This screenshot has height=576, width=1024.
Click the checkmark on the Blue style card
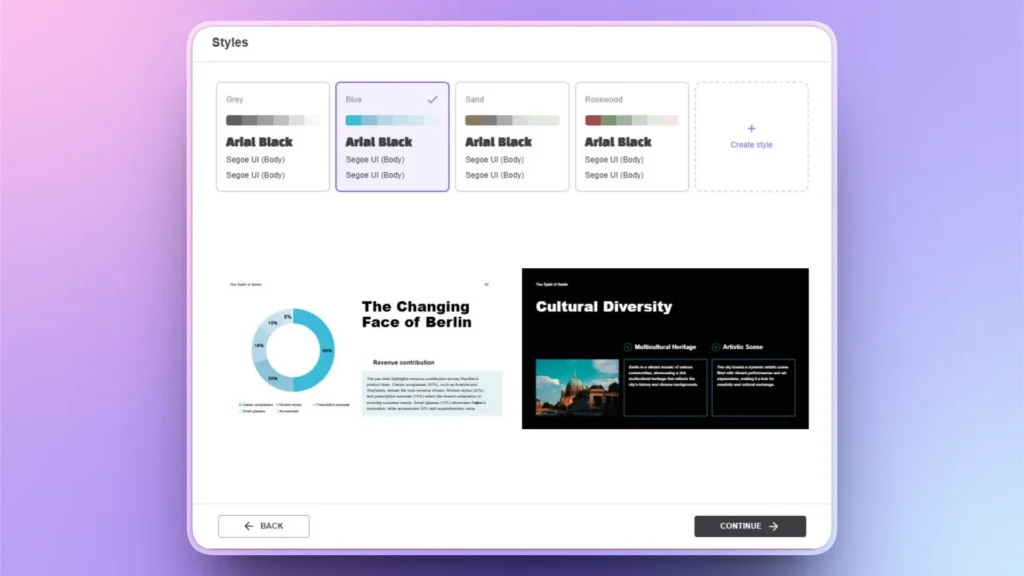pyautogui.click(x=431, y=100)
